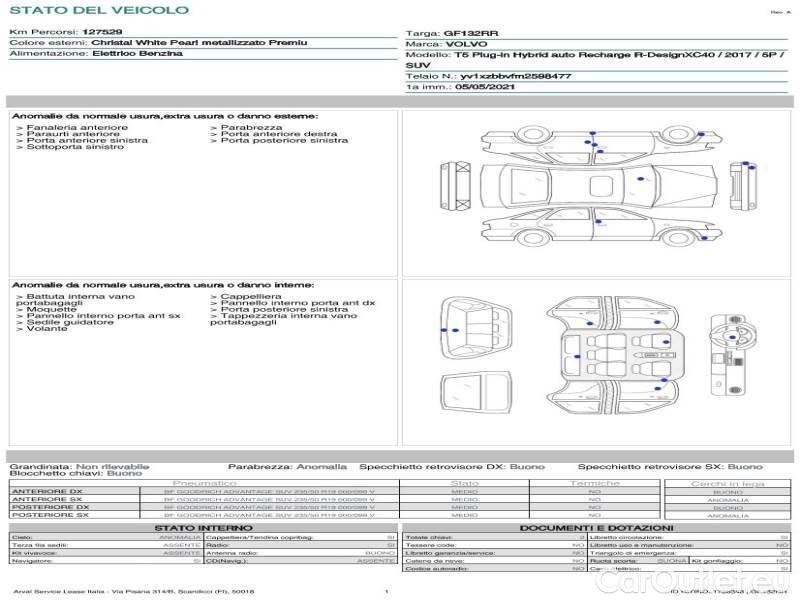Click the top-view exterior car diagram roof
Screen dimensions: 800x600
tap(600, 185)
